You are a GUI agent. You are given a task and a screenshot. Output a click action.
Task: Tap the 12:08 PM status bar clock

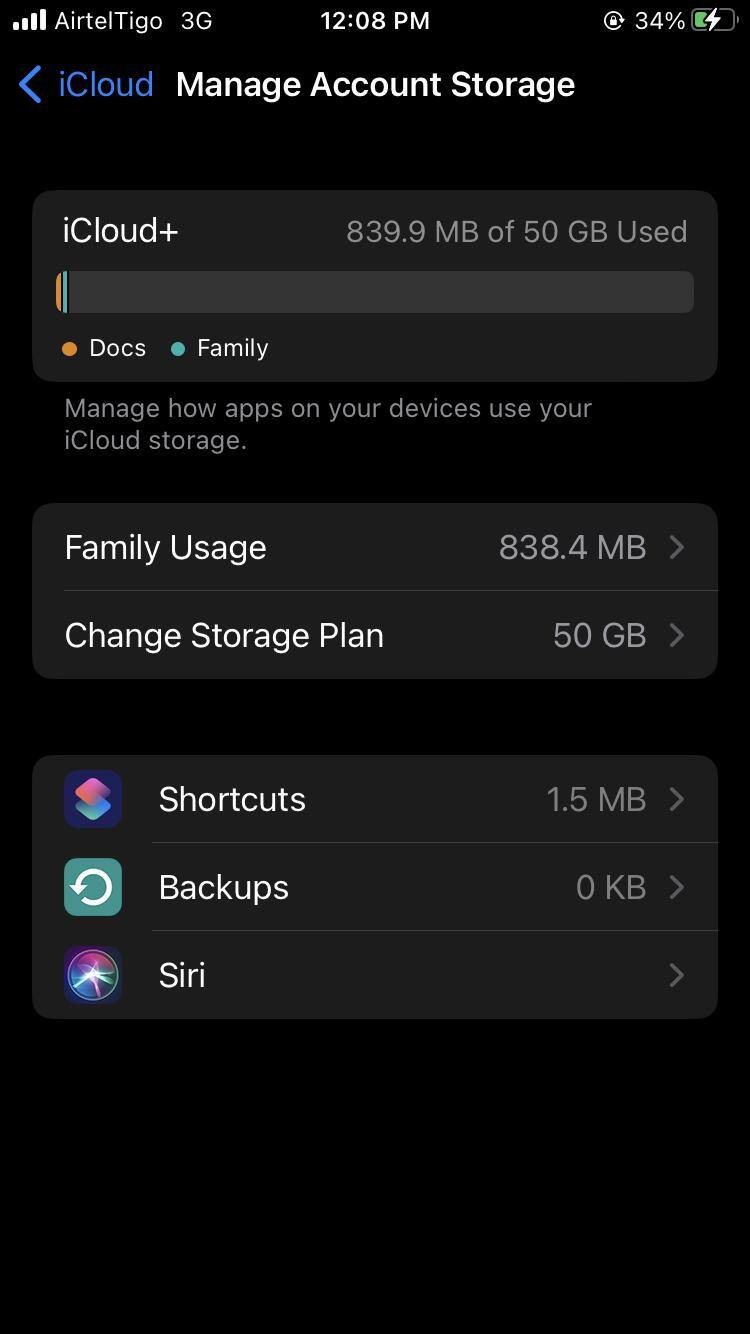pos(375,21)
